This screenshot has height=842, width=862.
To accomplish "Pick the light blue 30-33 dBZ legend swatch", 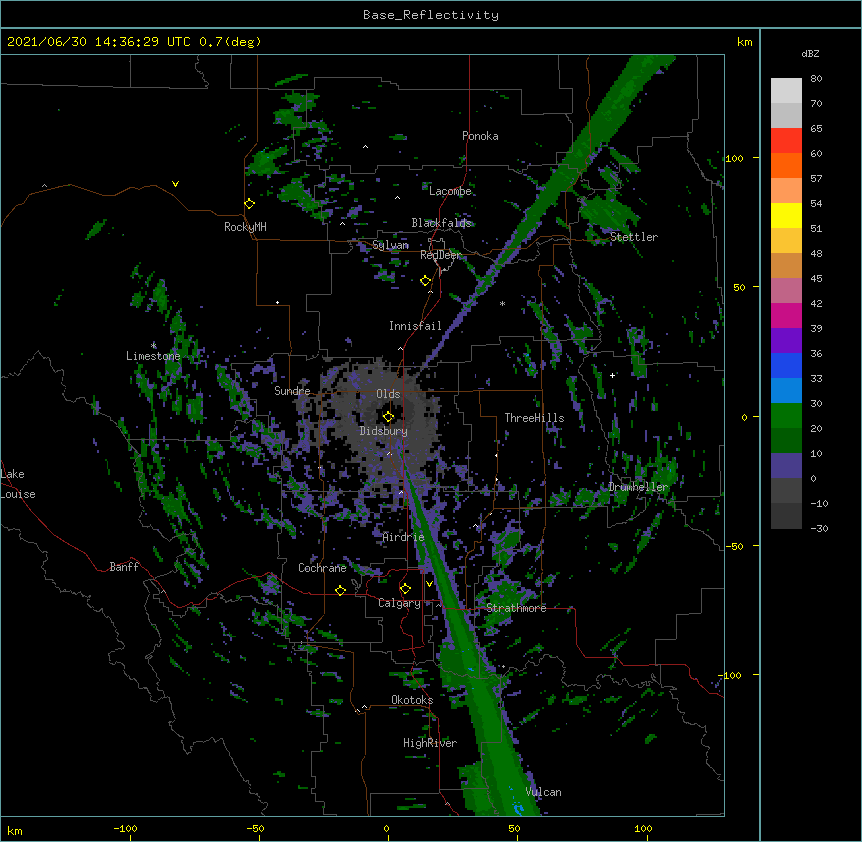I will pos(786,391).
